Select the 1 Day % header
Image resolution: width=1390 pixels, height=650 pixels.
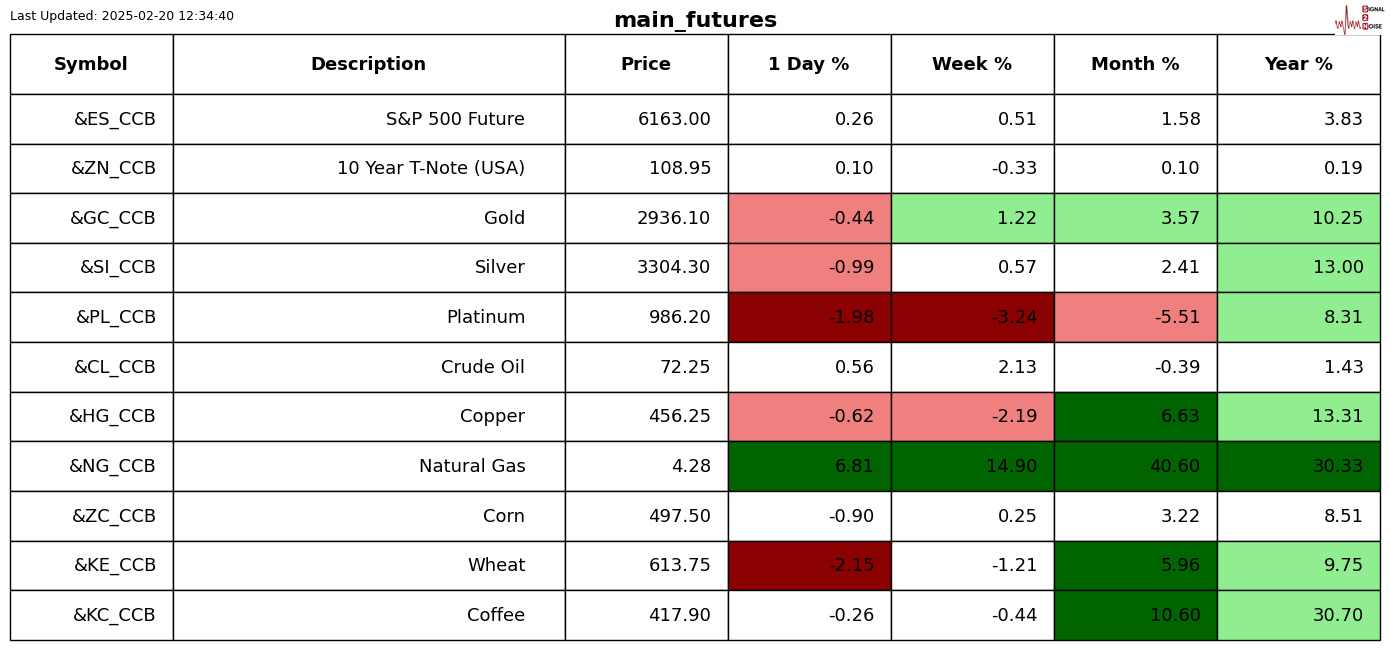[x=809, y=65]
